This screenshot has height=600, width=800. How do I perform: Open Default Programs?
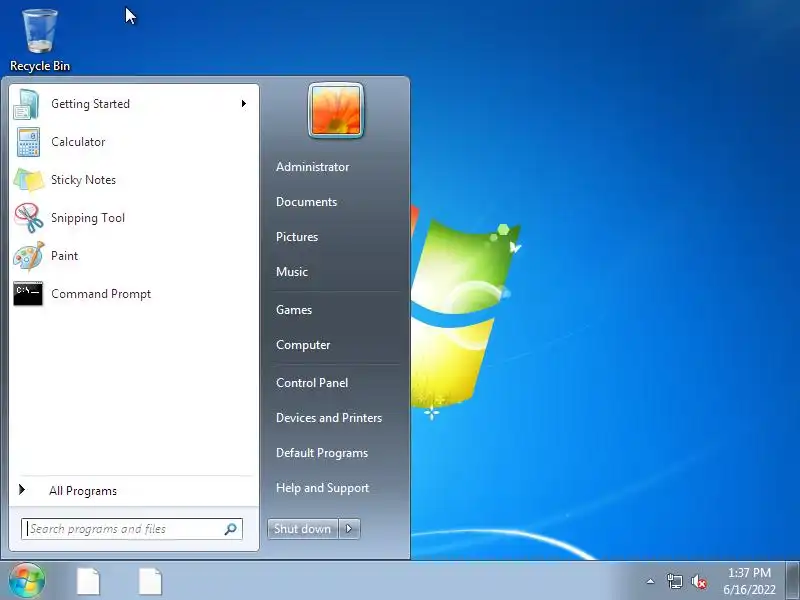pos(322,453)
